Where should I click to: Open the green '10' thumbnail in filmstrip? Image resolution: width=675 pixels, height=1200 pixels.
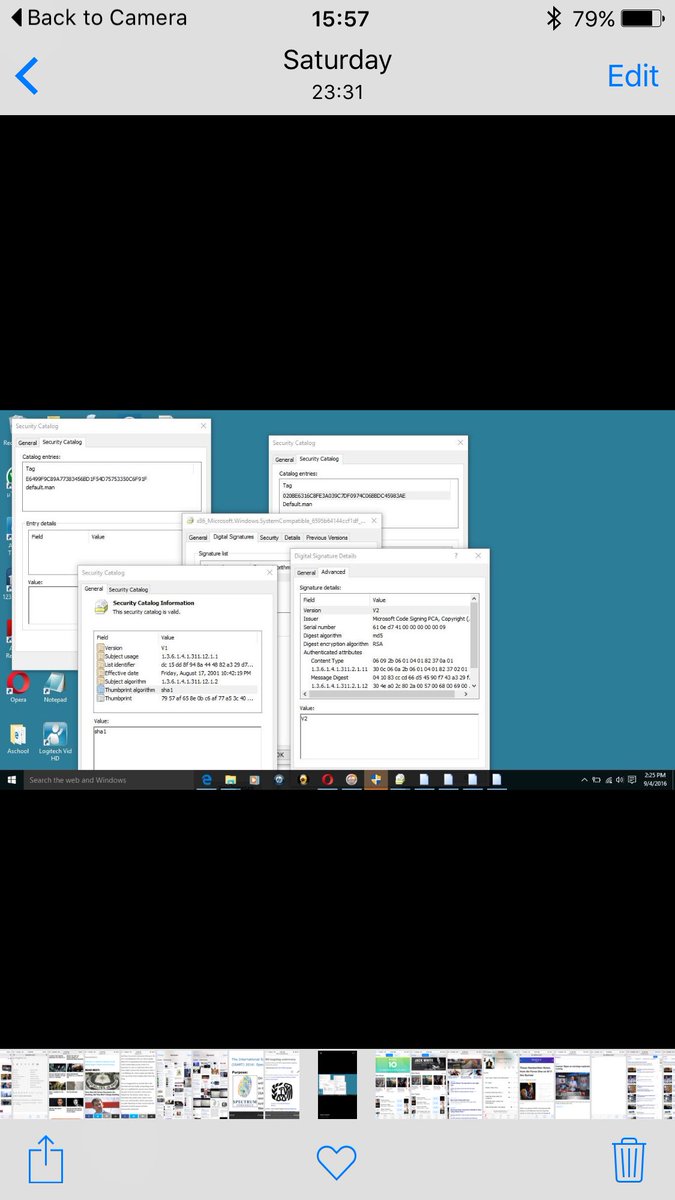[393, 1084]
